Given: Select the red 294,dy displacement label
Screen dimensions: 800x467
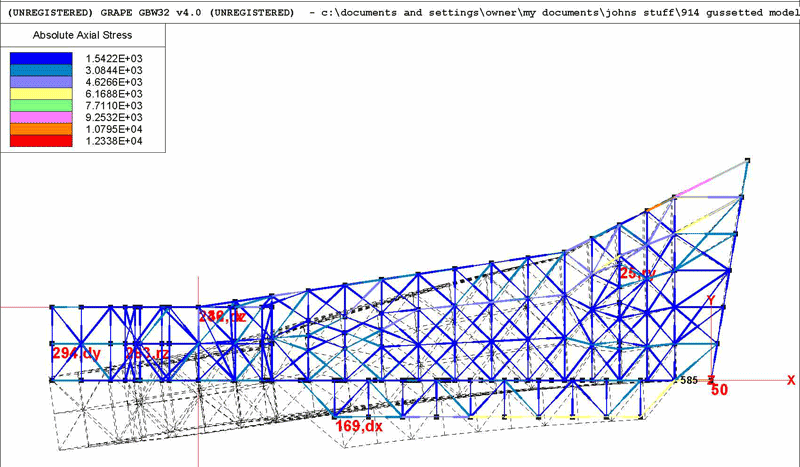Looking at the screenshot, I should (x=76, y=353).
